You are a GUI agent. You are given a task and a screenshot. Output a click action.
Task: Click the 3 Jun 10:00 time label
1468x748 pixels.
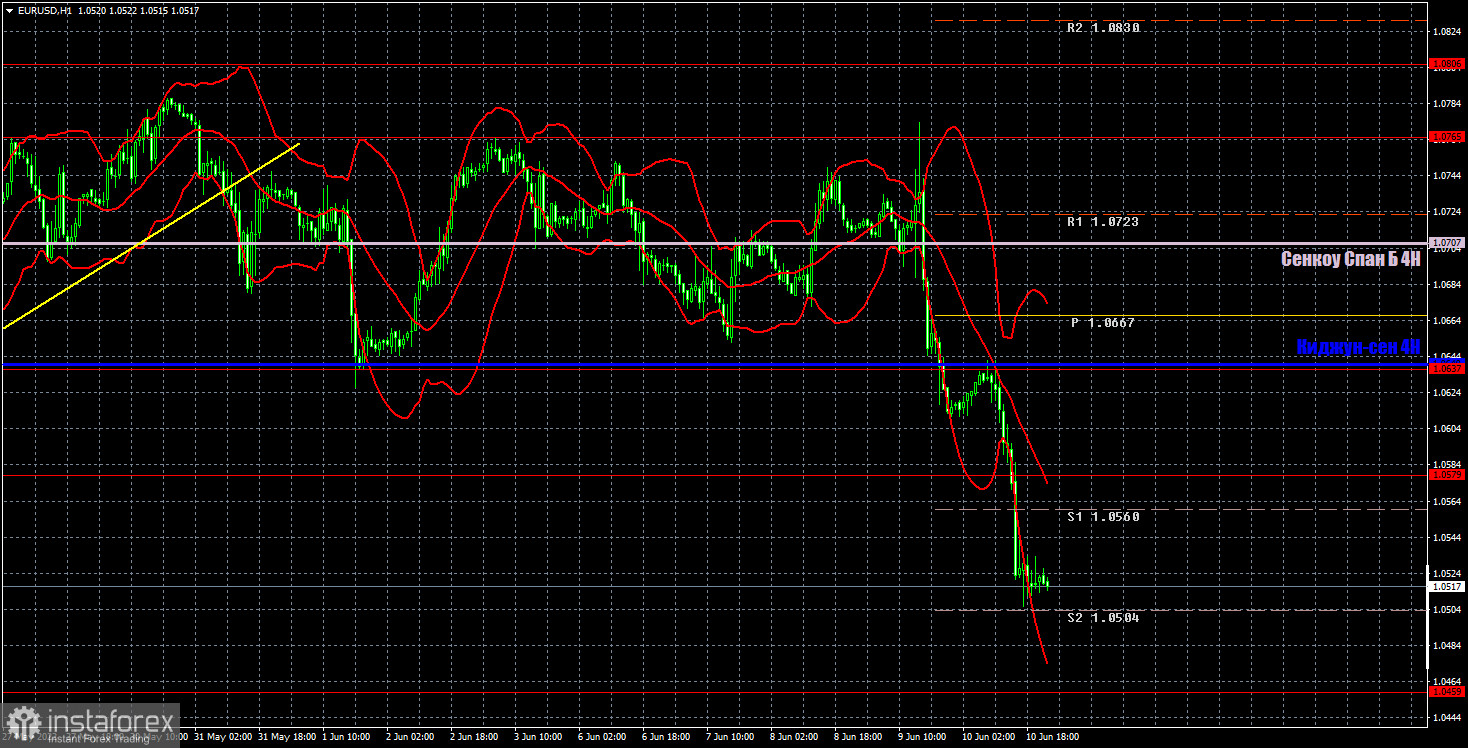pyautogui.click(x=538, y=737)
